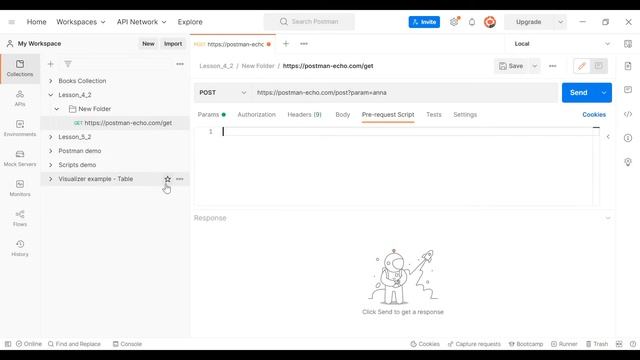Open environment quick look icon
This screenshot has height=360, width=640.
pyautogui.click(x=628, y=44)
